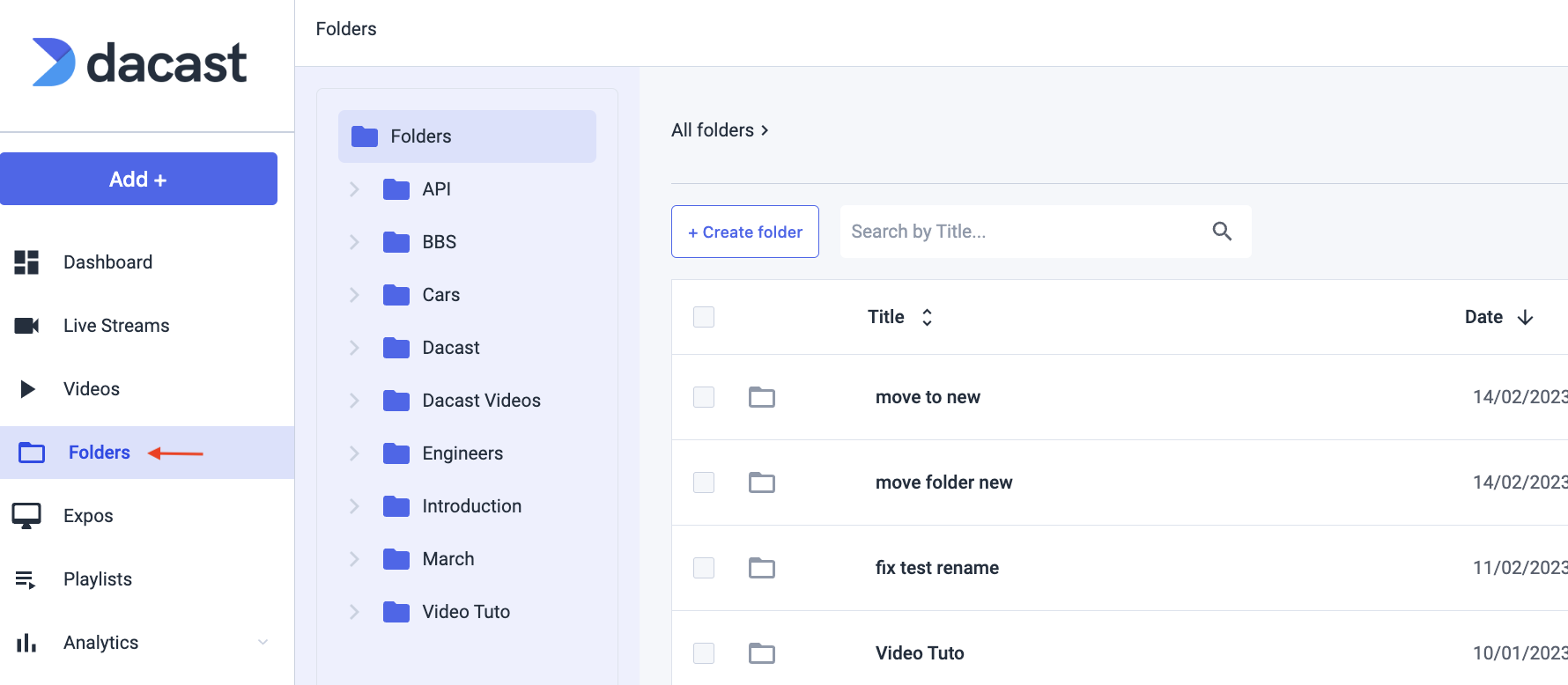Click the API folder icon
This screenshot has width=1568, height=685.
tap(396, 189)
